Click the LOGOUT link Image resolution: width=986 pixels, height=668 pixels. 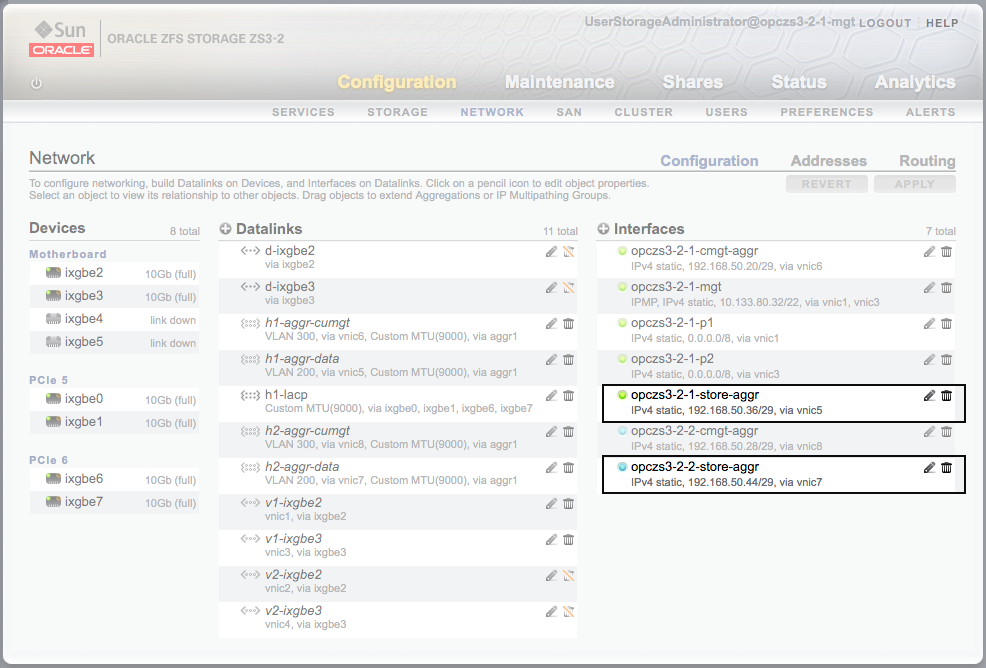pos(885,23)
